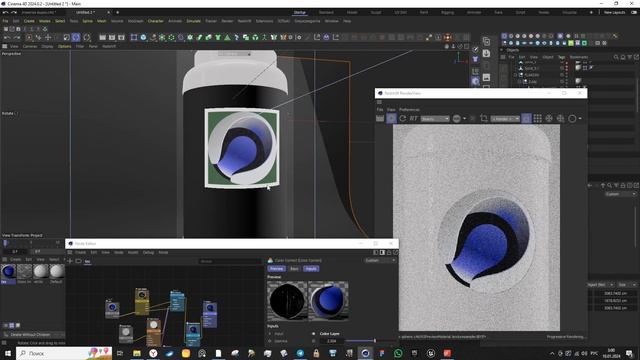This screenshot has height=360, width=640.
Task: Open the Custom dropdown in Node Editor
Action: coord(380,260)
